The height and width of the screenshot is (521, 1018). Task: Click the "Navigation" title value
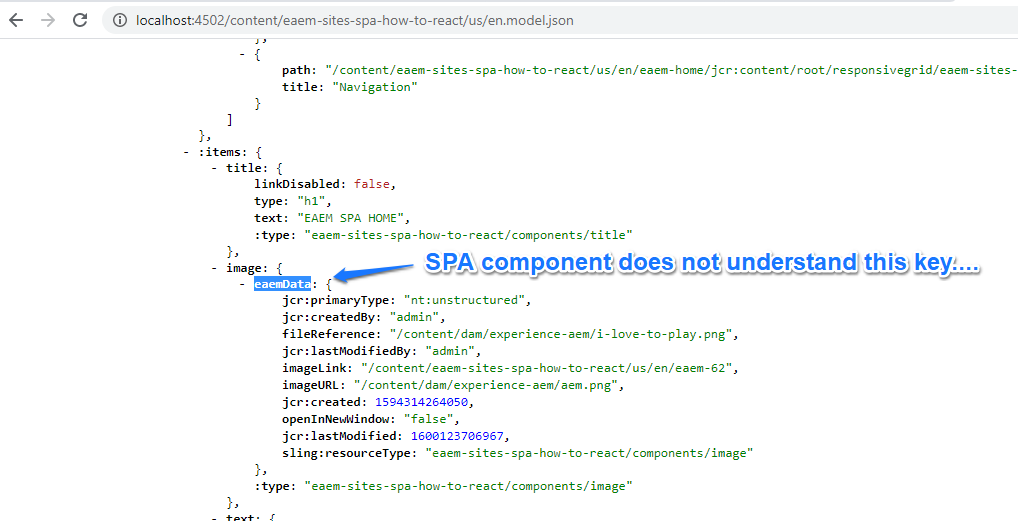click(x=375, y=87)
